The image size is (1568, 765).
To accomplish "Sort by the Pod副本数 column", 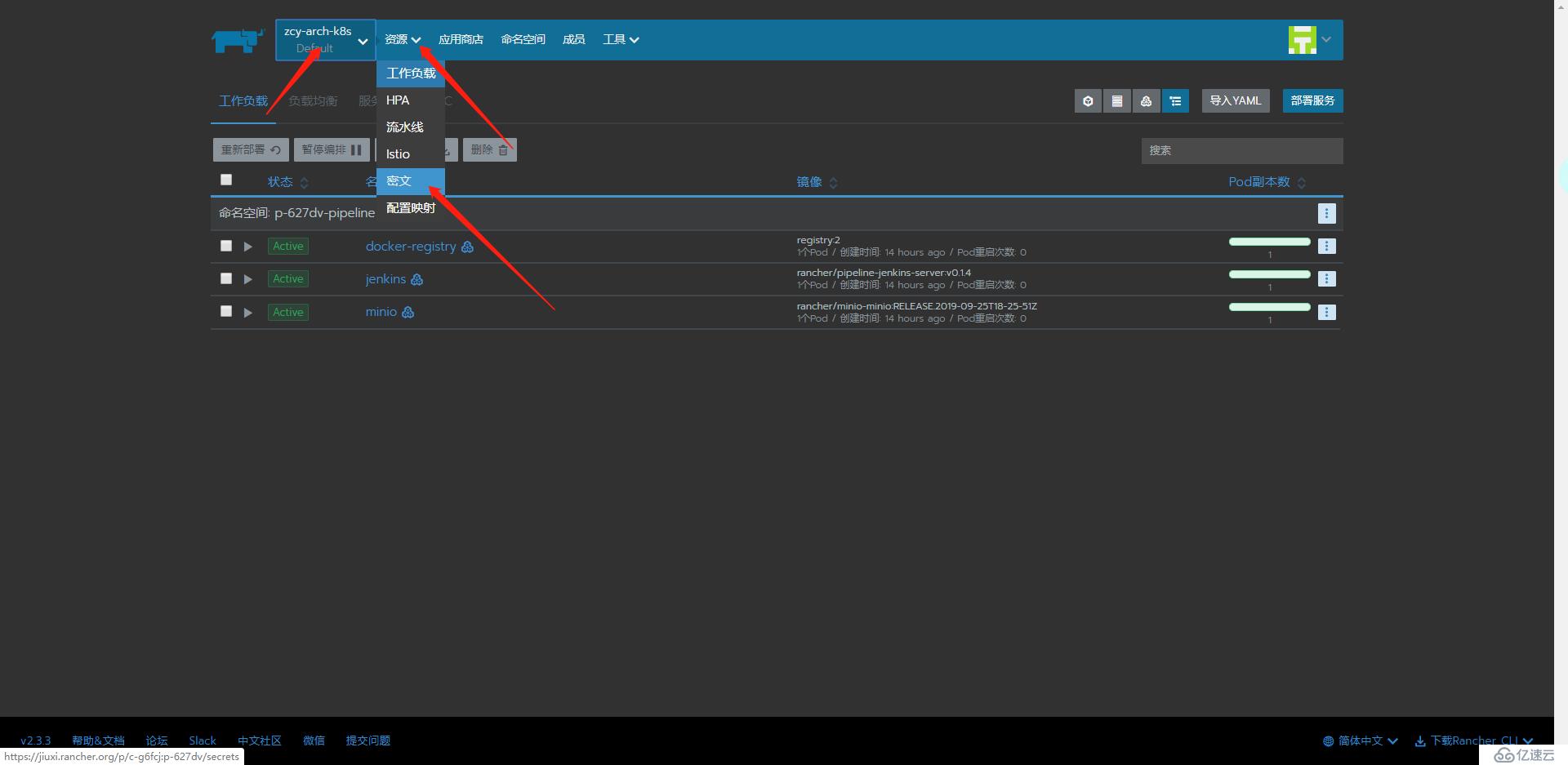I will (1267, 182).
